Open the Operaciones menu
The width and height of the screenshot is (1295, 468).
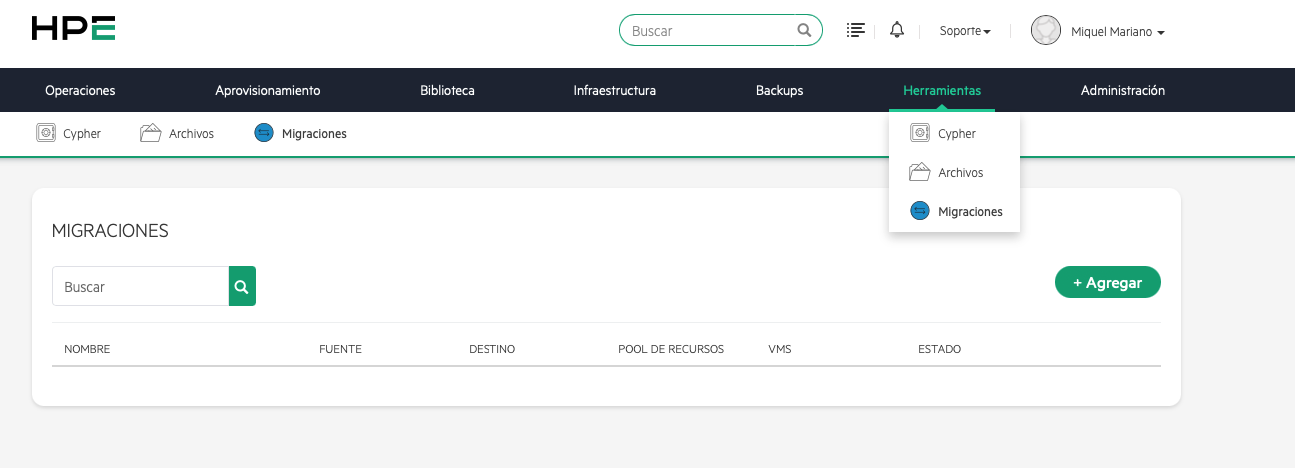click(80, 90)
